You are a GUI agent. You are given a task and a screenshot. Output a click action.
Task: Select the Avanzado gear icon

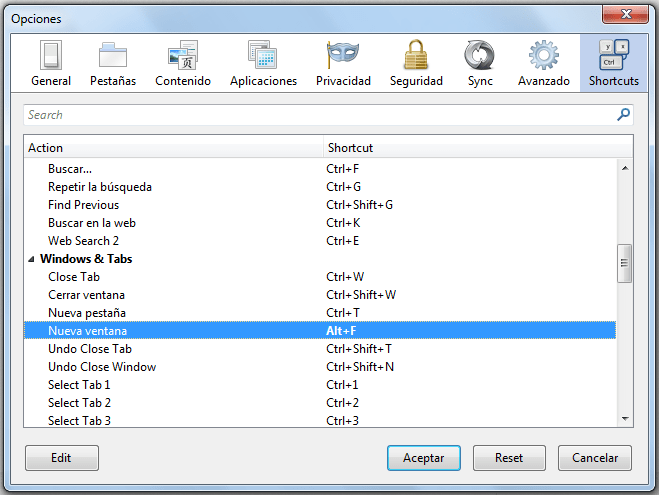click(544, 55)
